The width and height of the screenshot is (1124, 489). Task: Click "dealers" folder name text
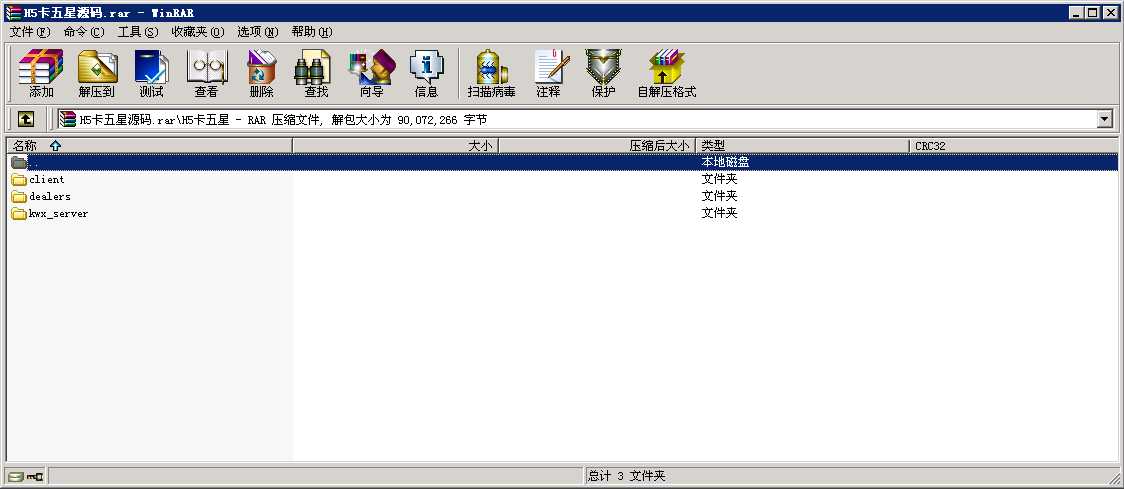(x=49, y=196)
